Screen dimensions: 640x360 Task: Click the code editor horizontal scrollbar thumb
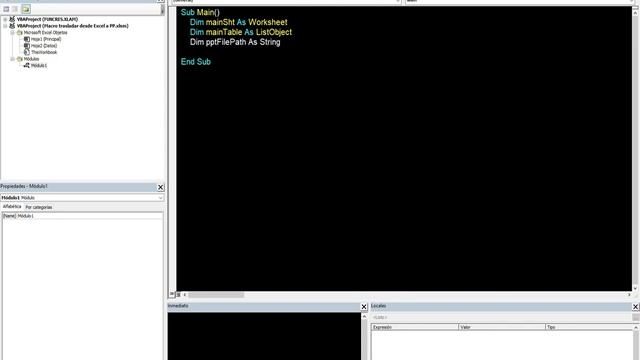tap(216, 294)
